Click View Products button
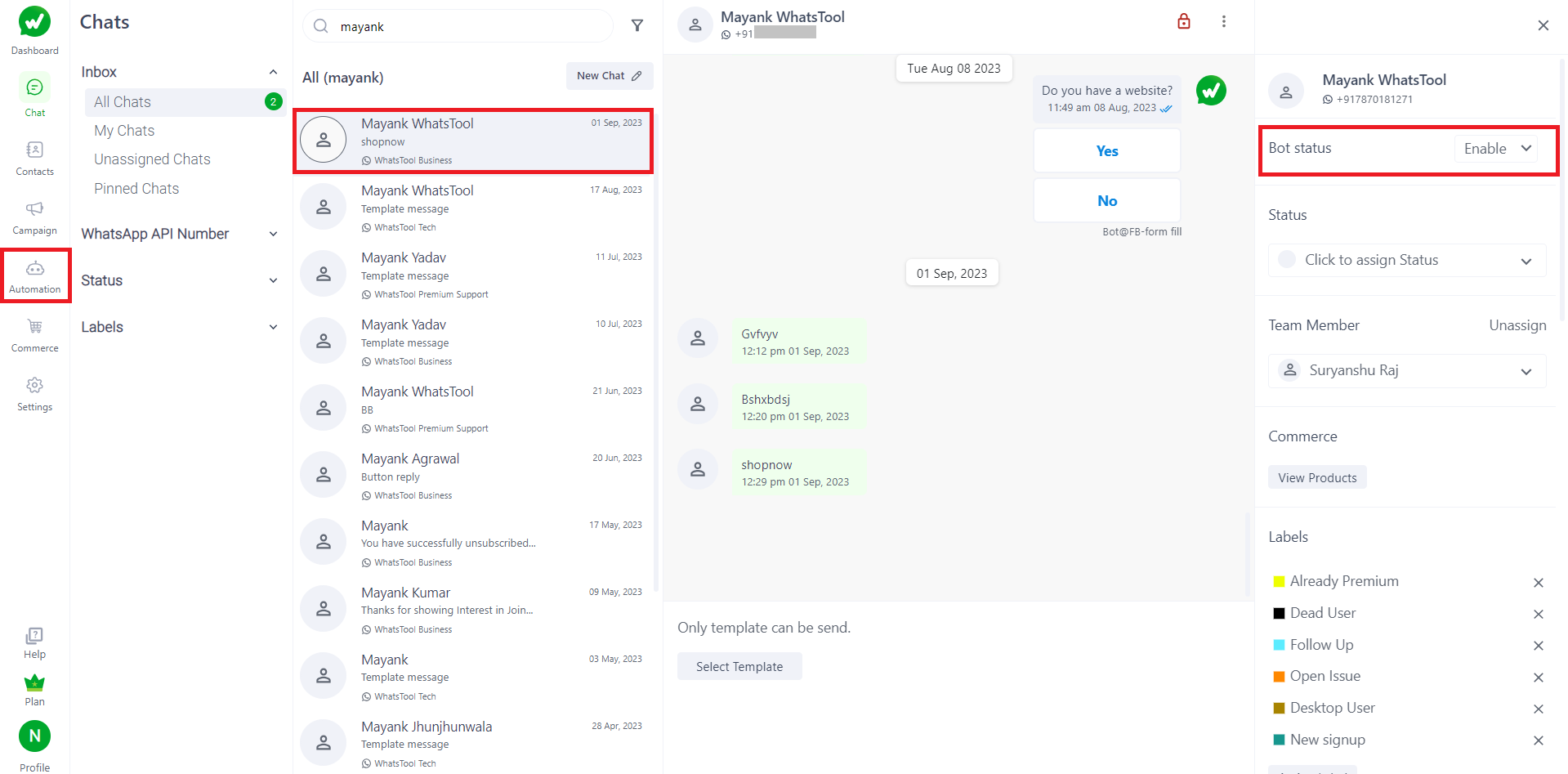 point(1317,478)
